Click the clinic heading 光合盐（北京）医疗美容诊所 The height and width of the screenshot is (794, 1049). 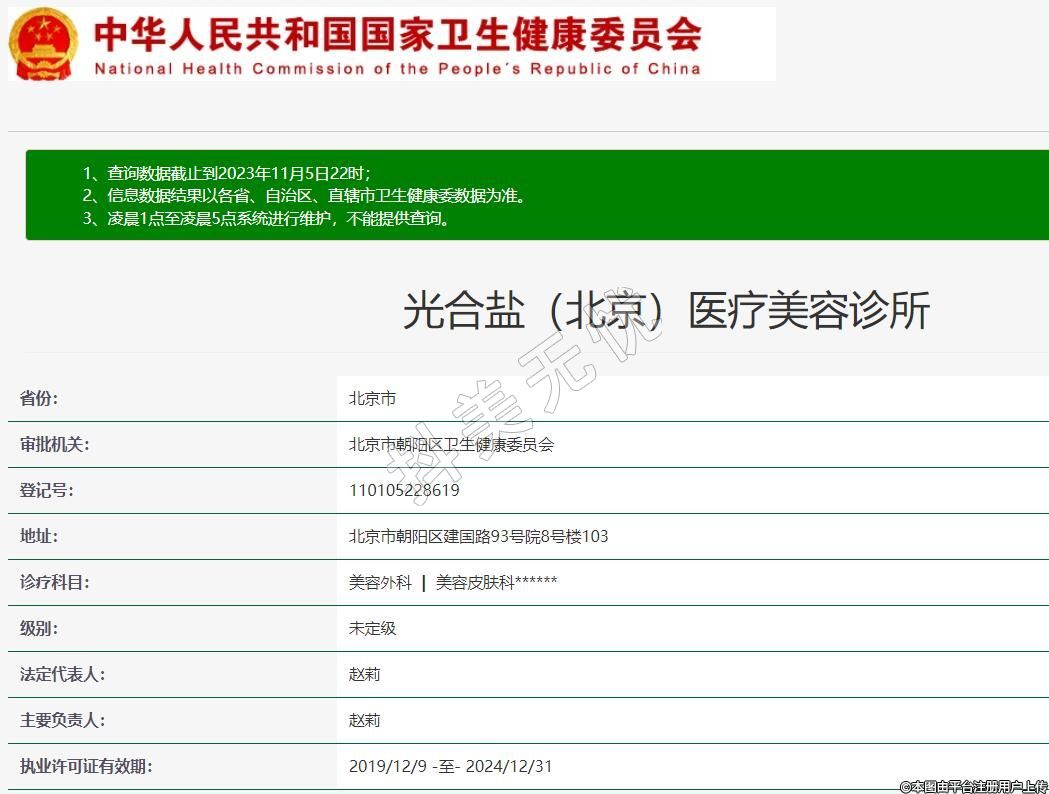click(x=666, y=311)
